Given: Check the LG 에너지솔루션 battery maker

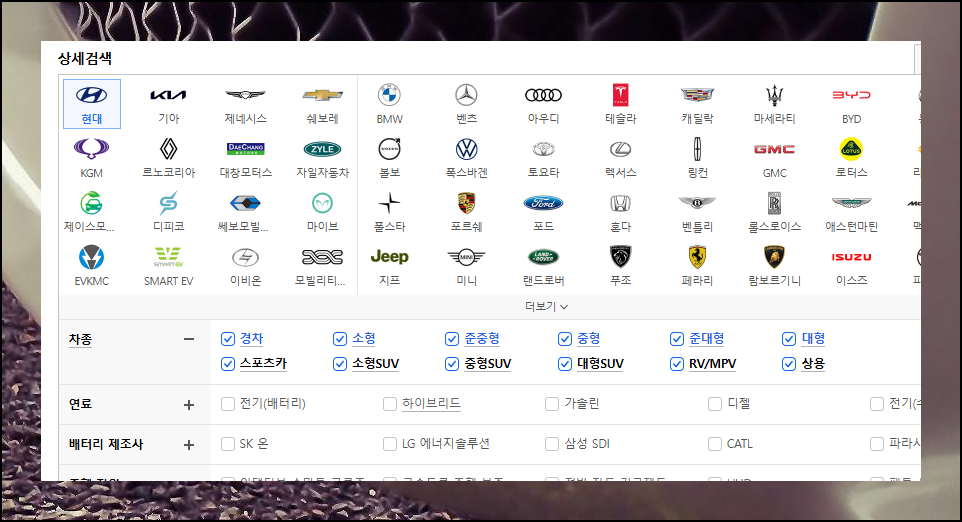Looking at the screenshot, I should click(390, 444).
